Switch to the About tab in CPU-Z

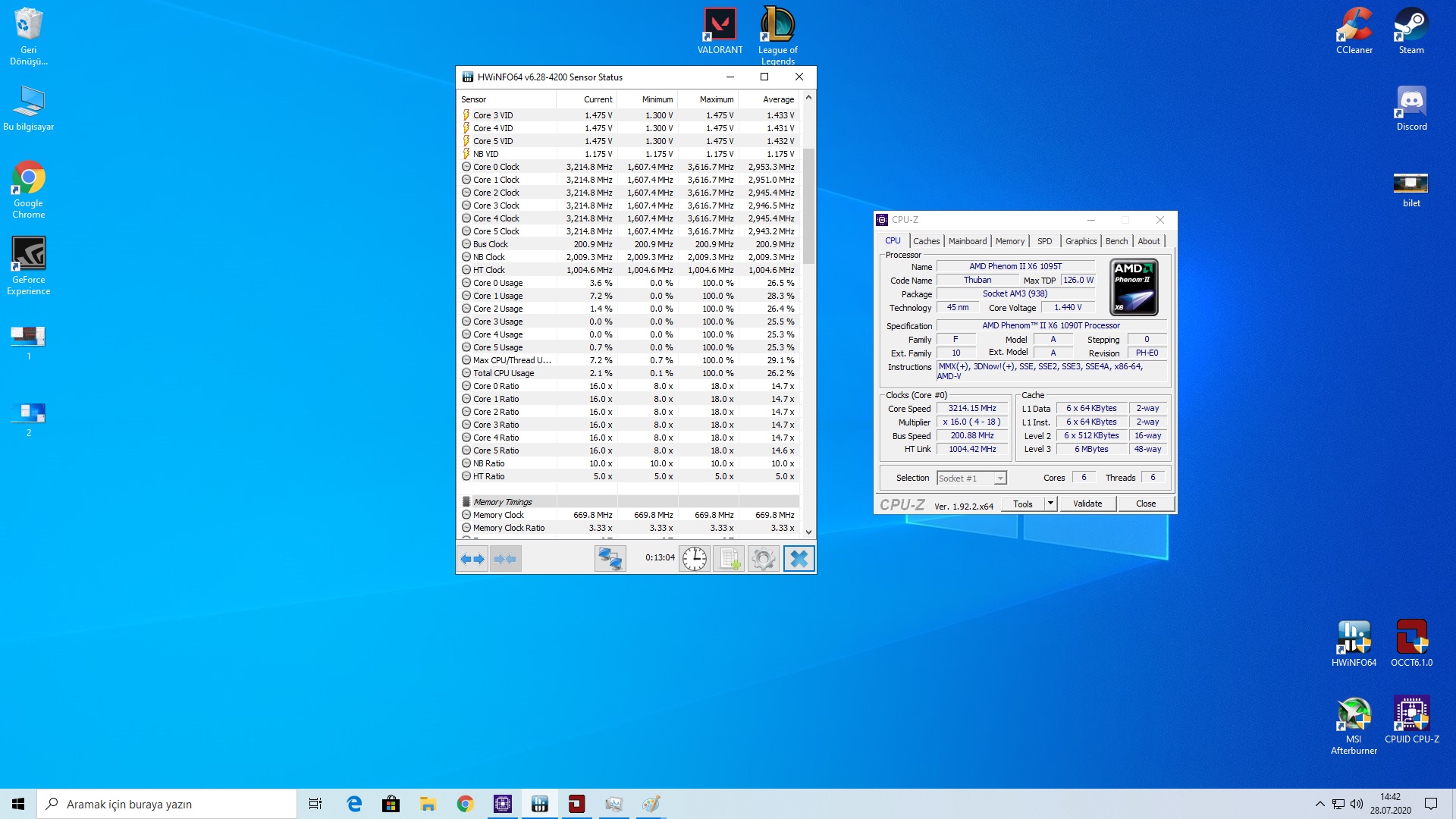pos(1149,241)
